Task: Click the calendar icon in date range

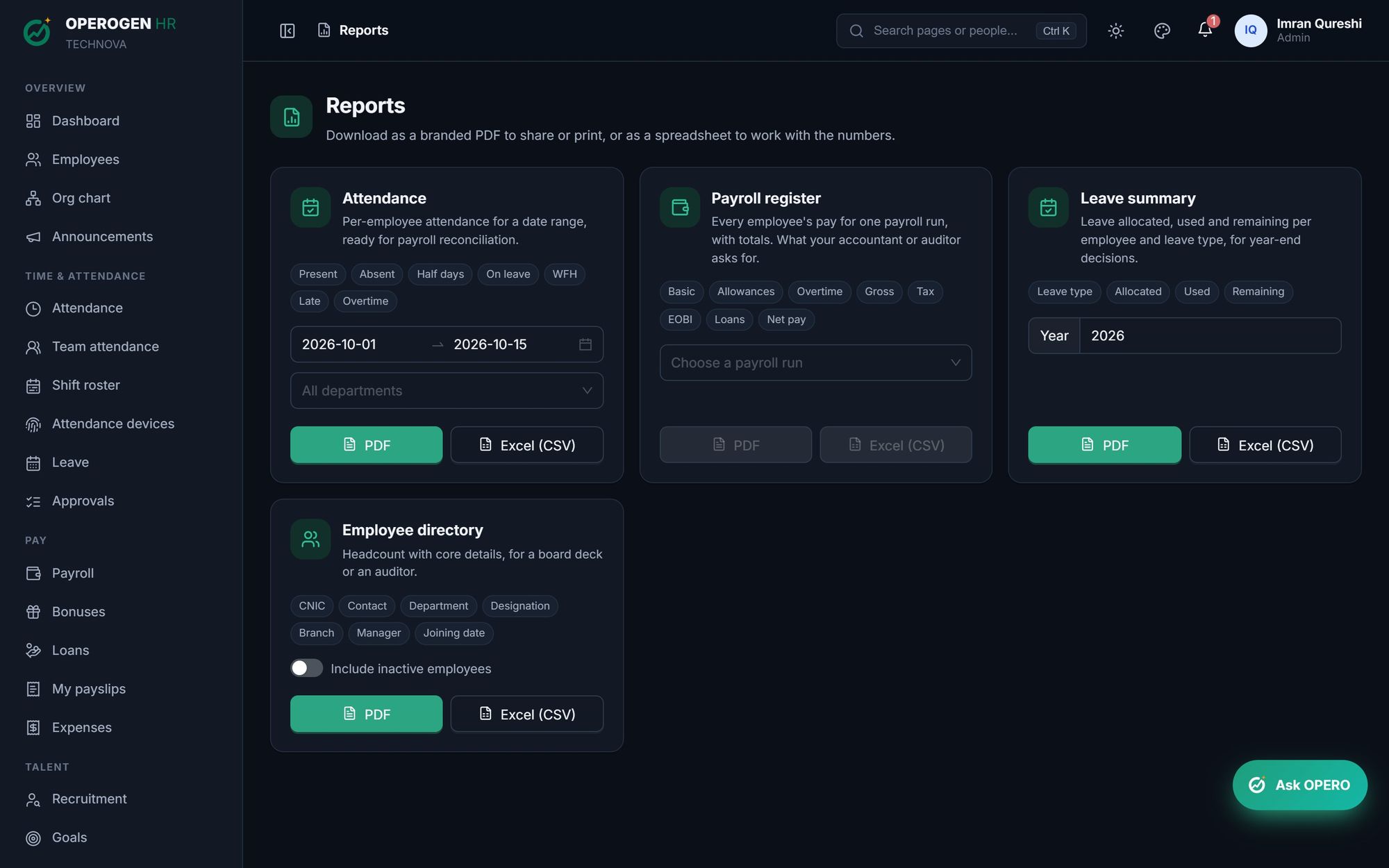Action: coord(585,344)
